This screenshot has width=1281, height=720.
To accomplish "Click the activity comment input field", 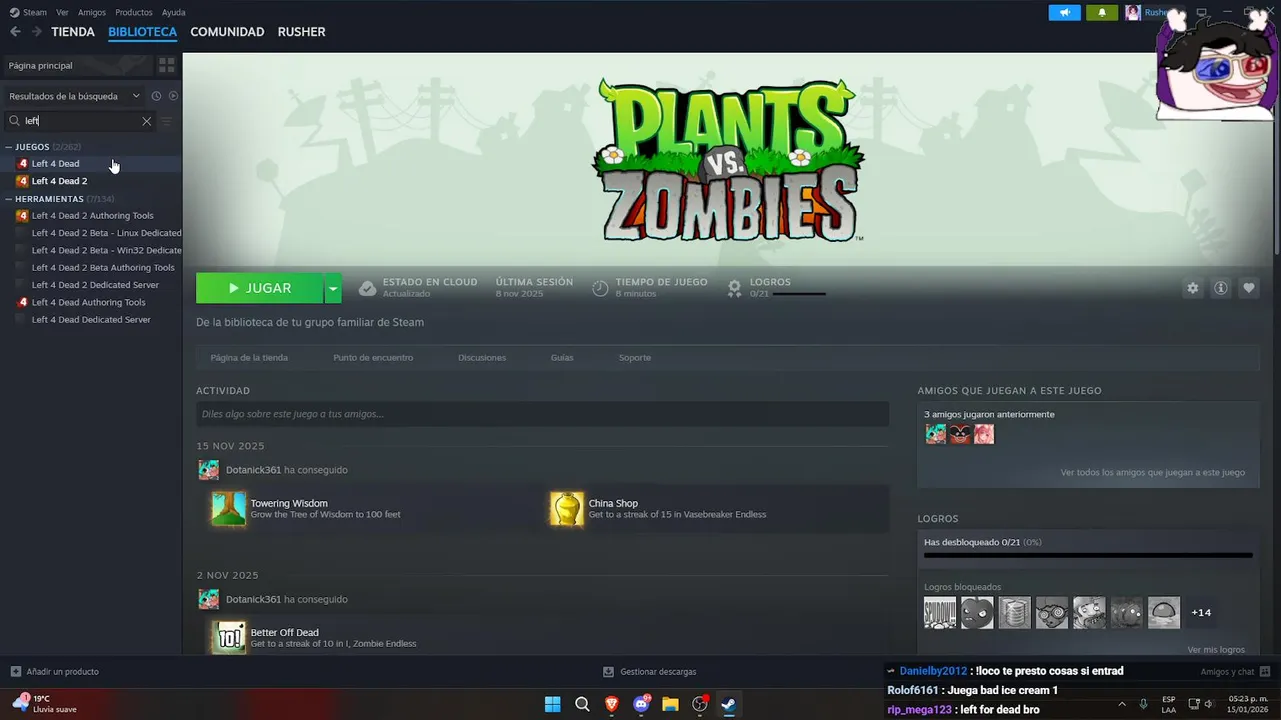I will [542, 414].
